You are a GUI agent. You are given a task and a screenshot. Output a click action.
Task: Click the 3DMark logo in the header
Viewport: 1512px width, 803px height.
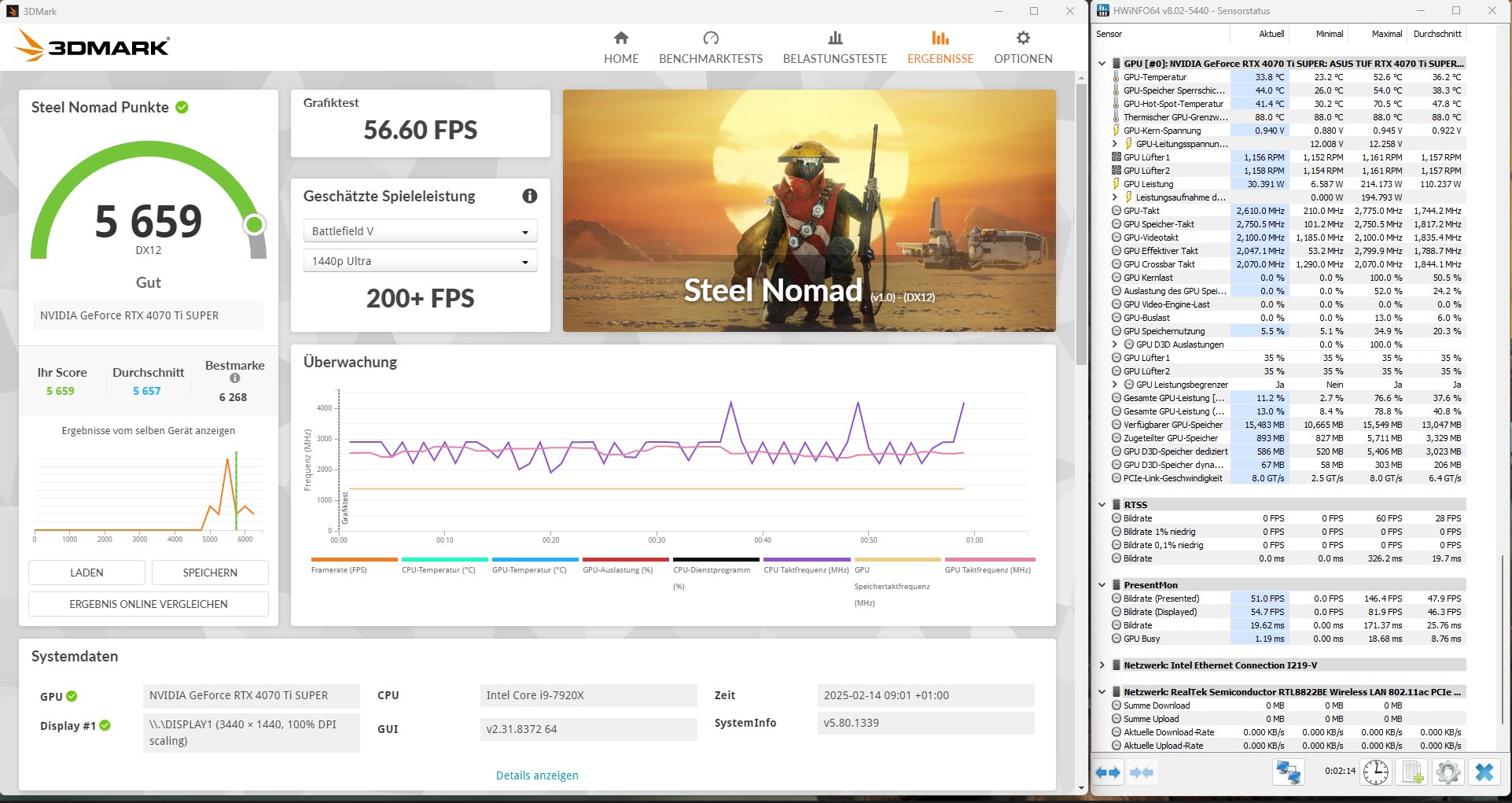coord(92,46)
